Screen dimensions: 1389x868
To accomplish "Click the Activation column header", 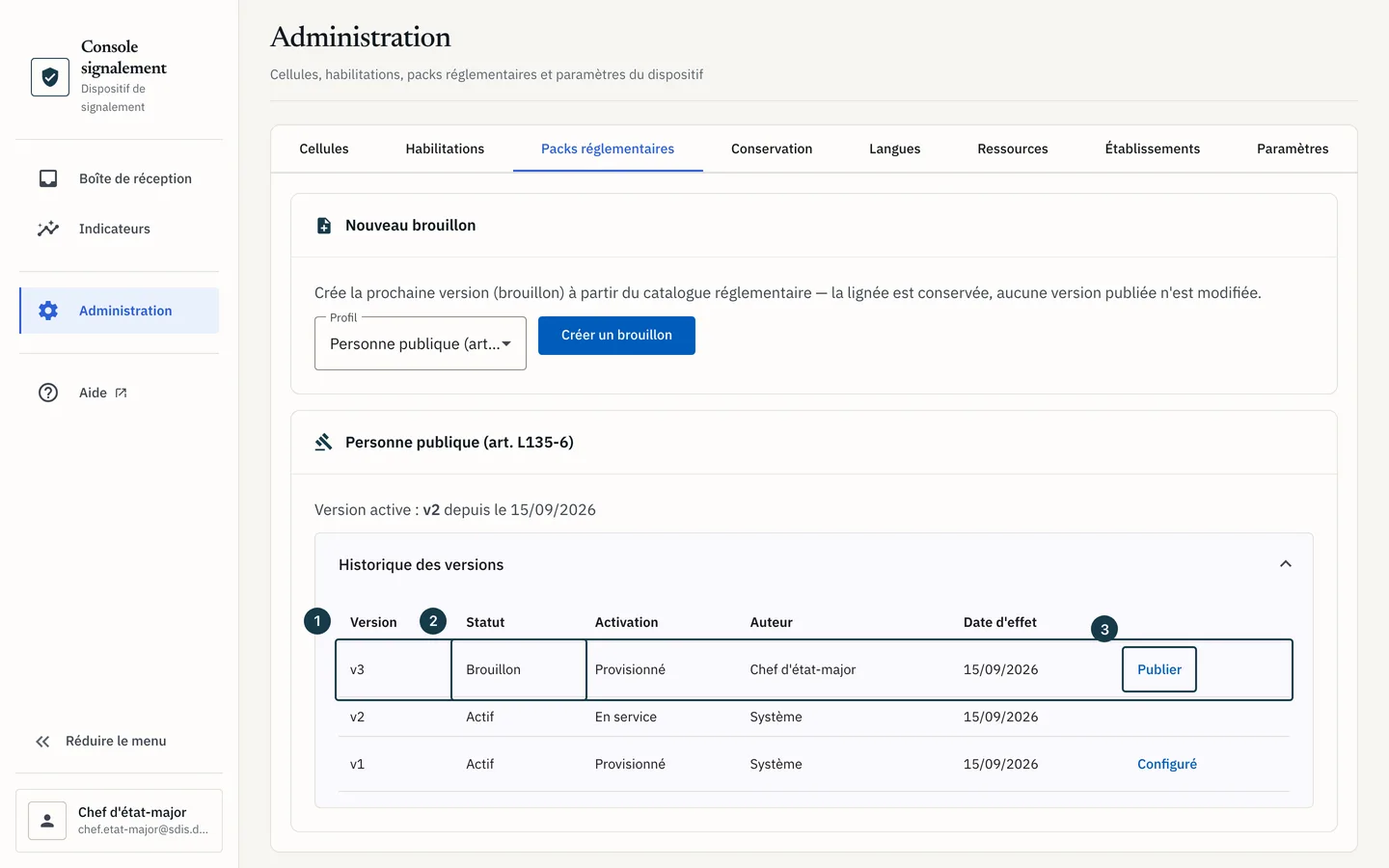I will (x=626, y=622).
